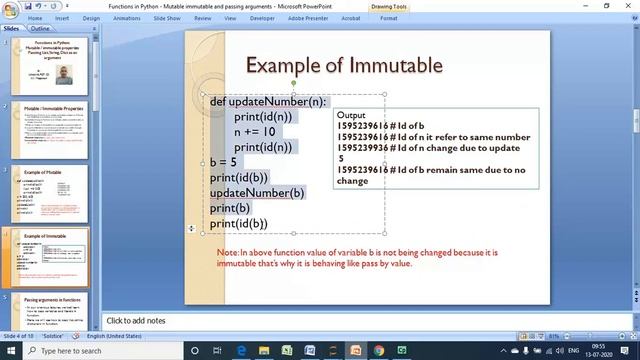This screenshot has height=360, width=640.
Task: Click the red Note text on slide
Action: (x=357, y=258)
